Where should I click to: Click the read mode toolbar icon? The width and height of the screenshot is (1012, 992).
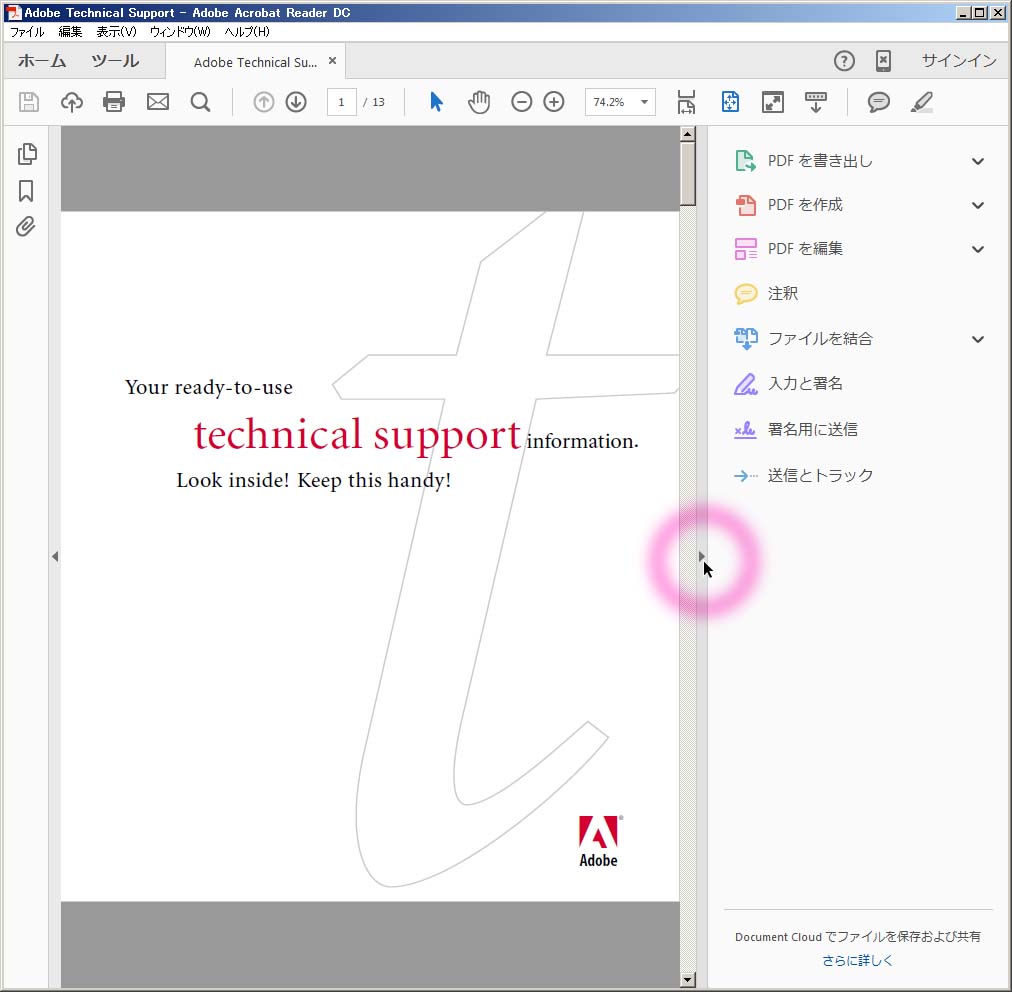click(816, 102)
